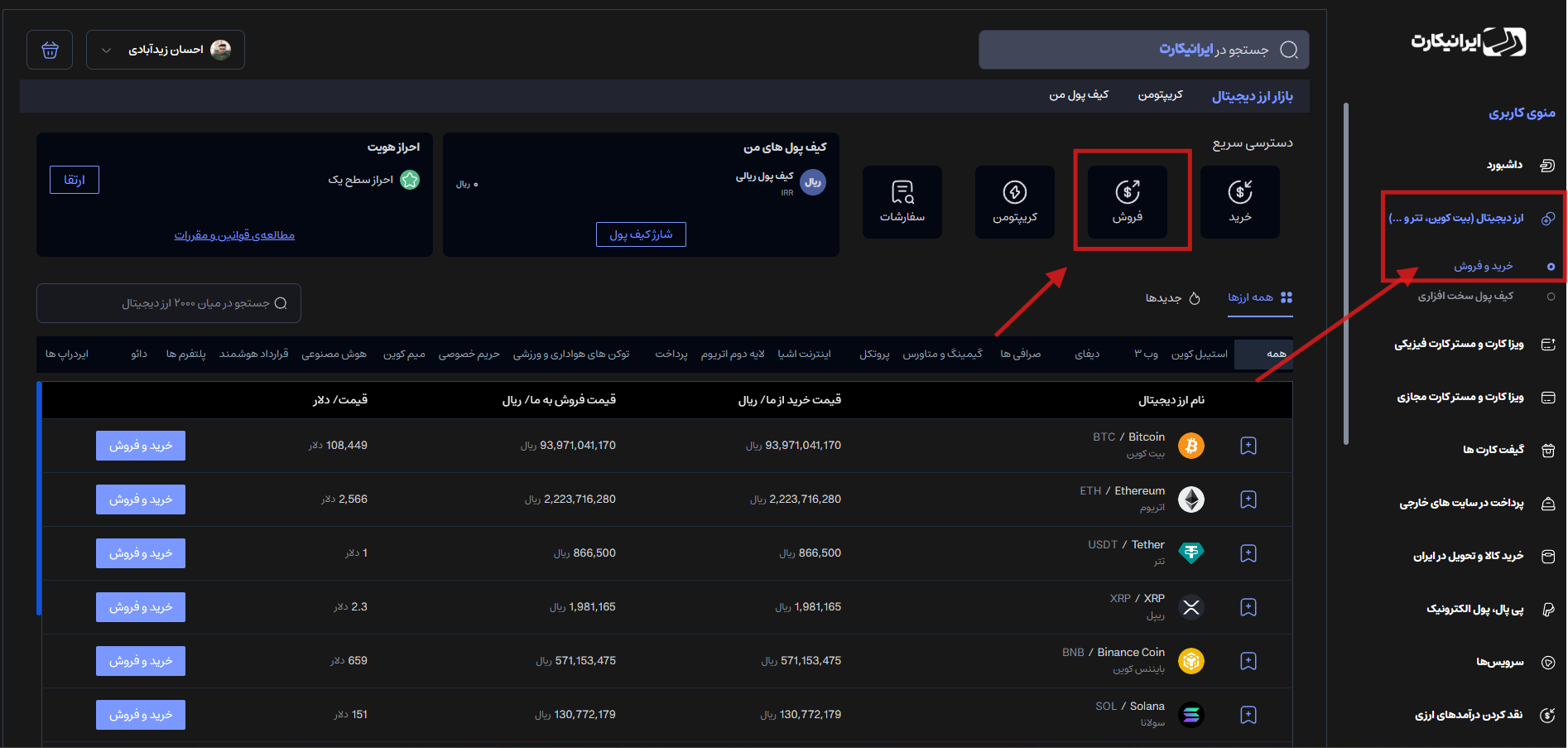Click the Bitcoin buy price 93,971,041,170
The width and height of the screenshot is (1568, 748).
[793, 446]
